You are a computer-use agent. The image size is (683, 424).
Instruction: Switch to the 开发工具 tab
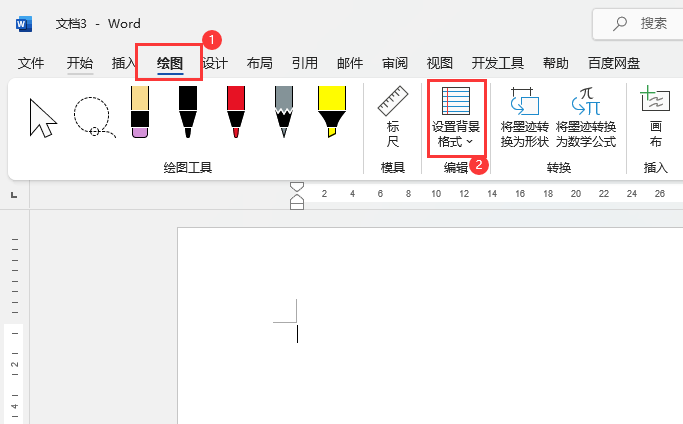tap(497, 63)
